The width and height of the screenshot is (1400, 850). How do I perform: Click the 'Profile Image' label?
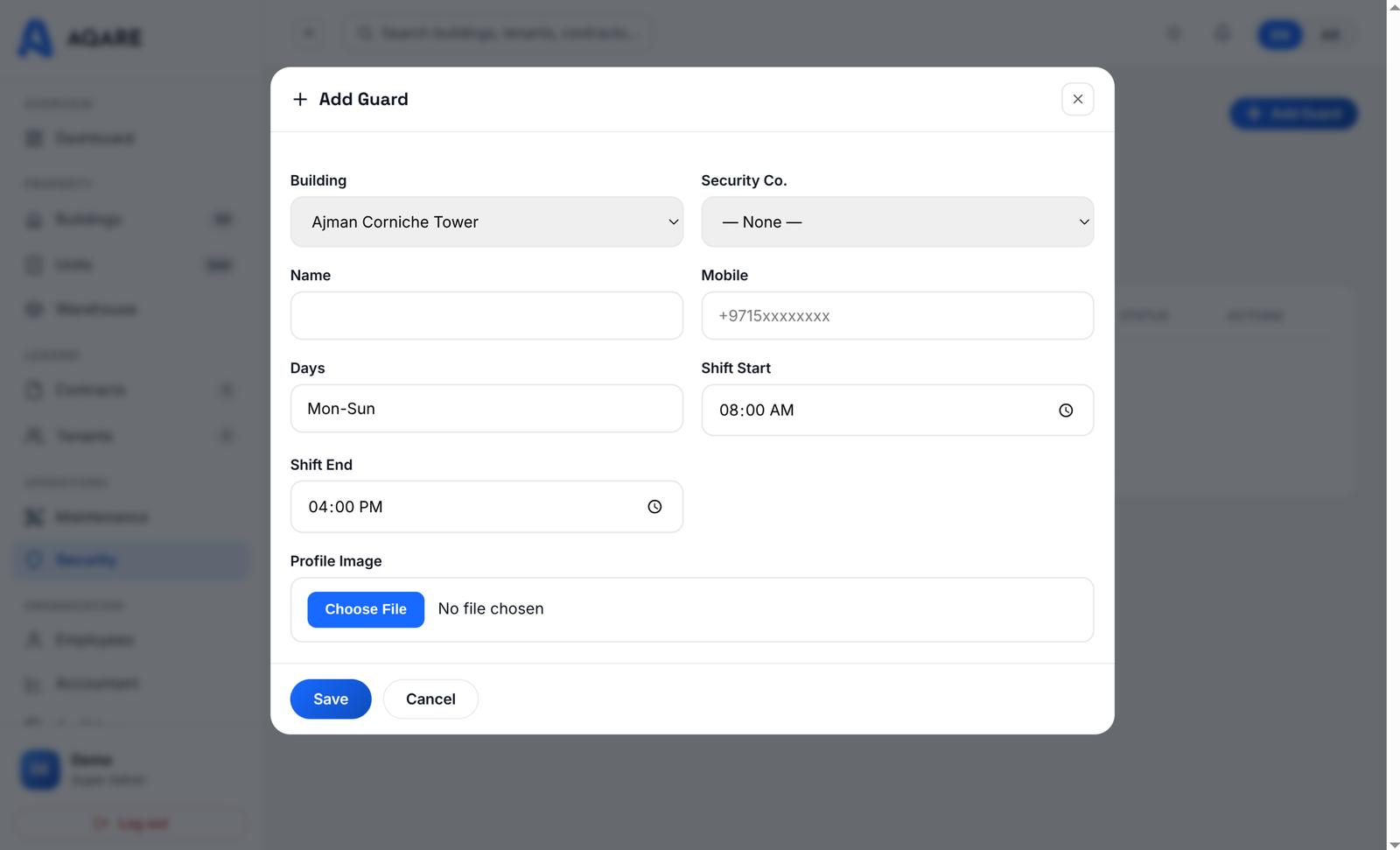[x=336, y=561]
